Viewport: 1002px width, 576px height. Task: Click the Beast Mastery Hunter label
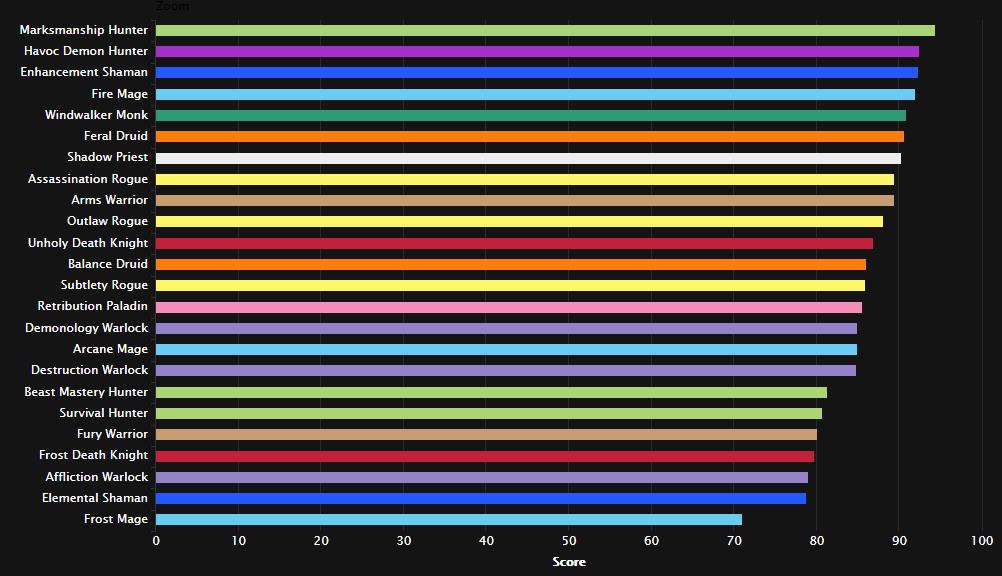[x=86, y=392]
